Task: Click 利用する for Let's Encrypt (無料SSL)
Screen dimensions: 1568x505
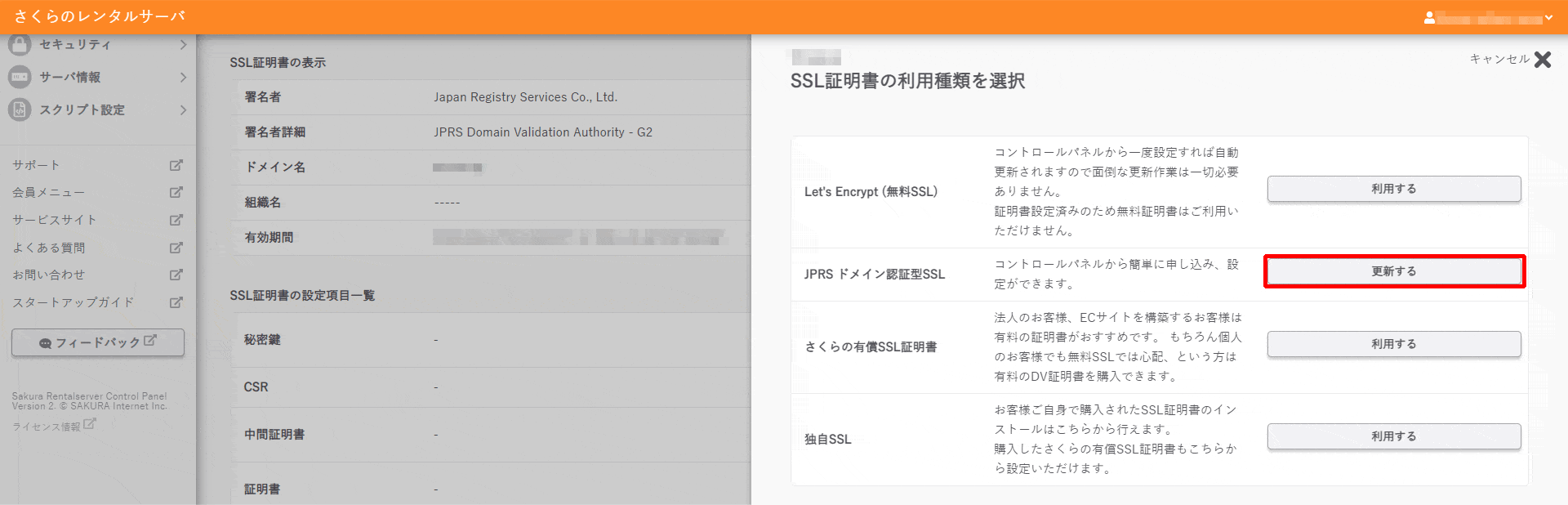Action: pos(1394,189)
